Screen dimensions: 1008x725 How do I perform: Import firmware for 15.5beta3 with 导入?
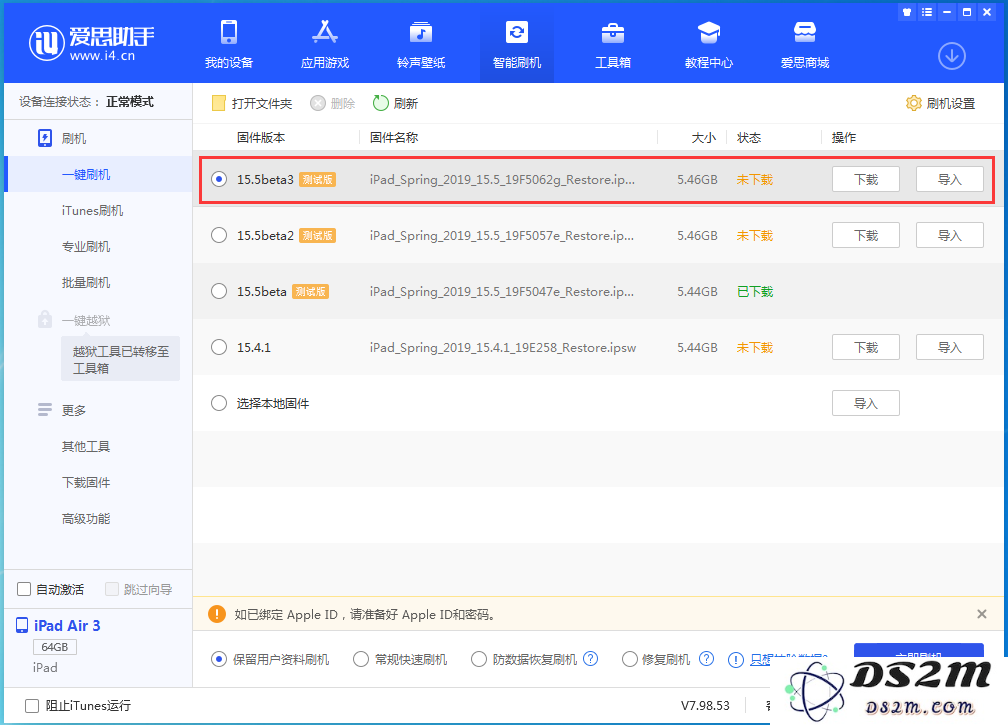(x=950, y=179)
